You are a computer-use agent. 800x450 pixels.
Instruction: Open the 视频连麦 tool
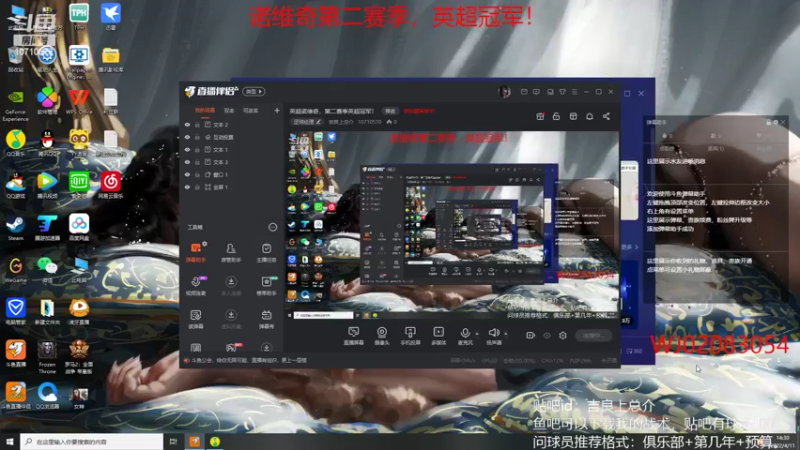click(196, 286)
